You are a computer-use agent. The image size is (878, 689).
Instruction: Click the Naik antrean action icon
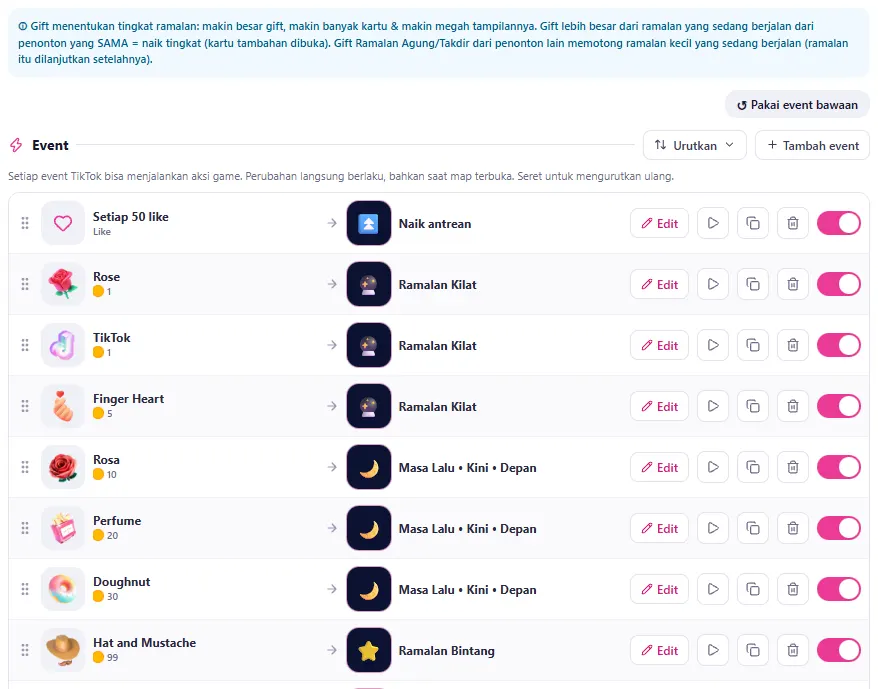pyautogui.click(x=368, y=223)
